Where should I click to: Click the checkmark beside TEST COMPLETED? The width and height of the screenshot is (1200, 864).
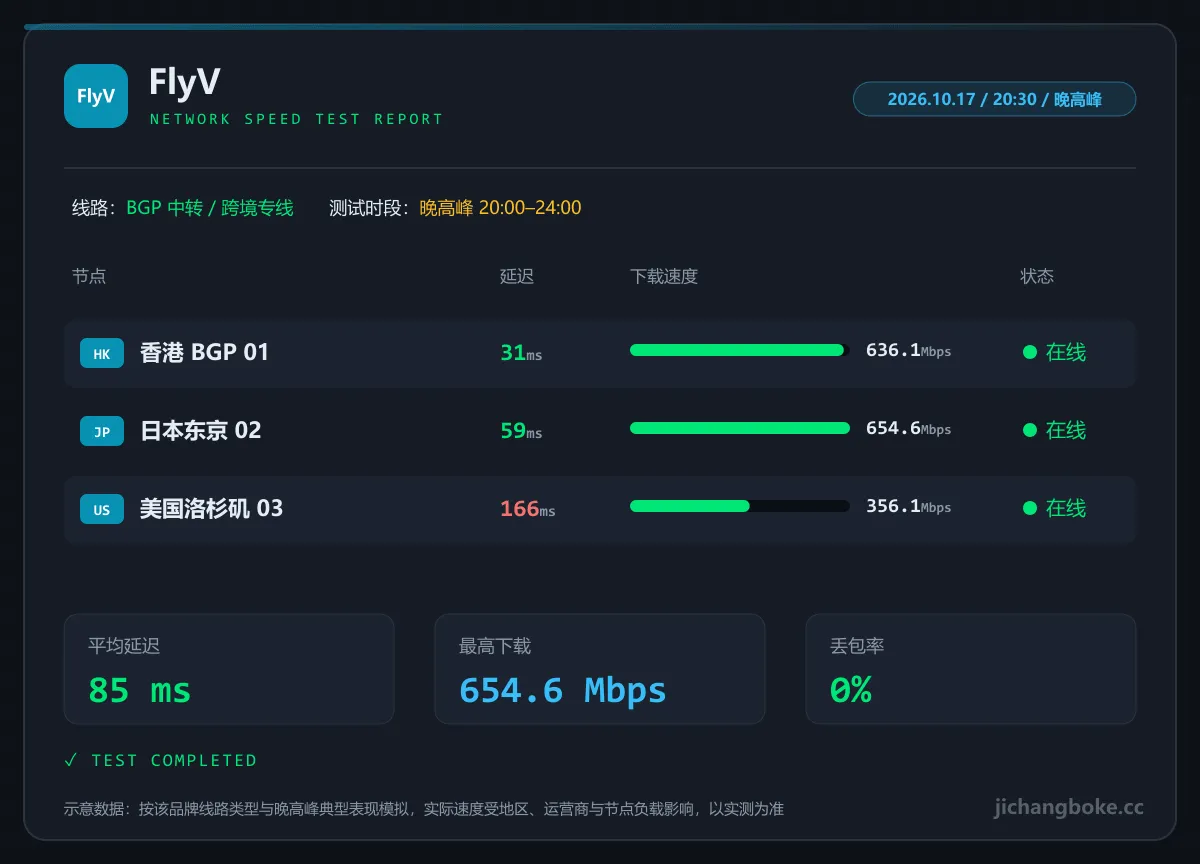[71, 760]
